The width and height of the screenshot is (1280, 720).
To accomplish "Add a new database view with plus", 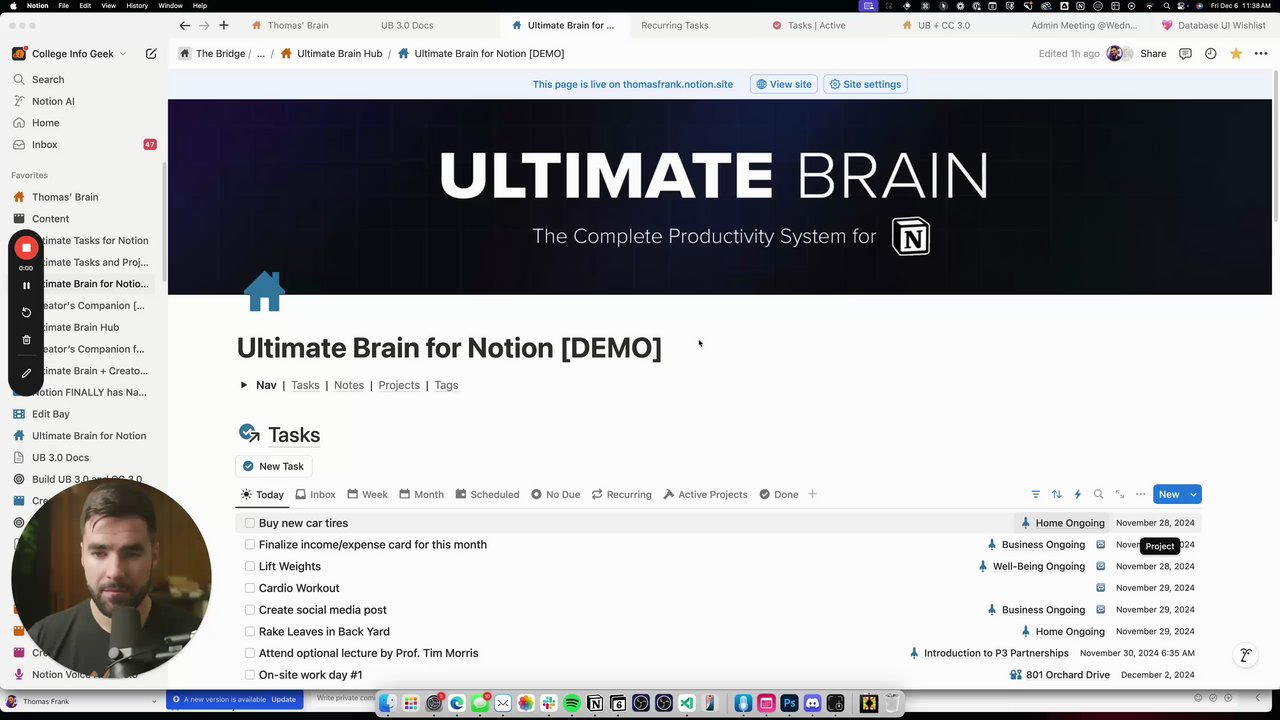I will coord(812,494).
